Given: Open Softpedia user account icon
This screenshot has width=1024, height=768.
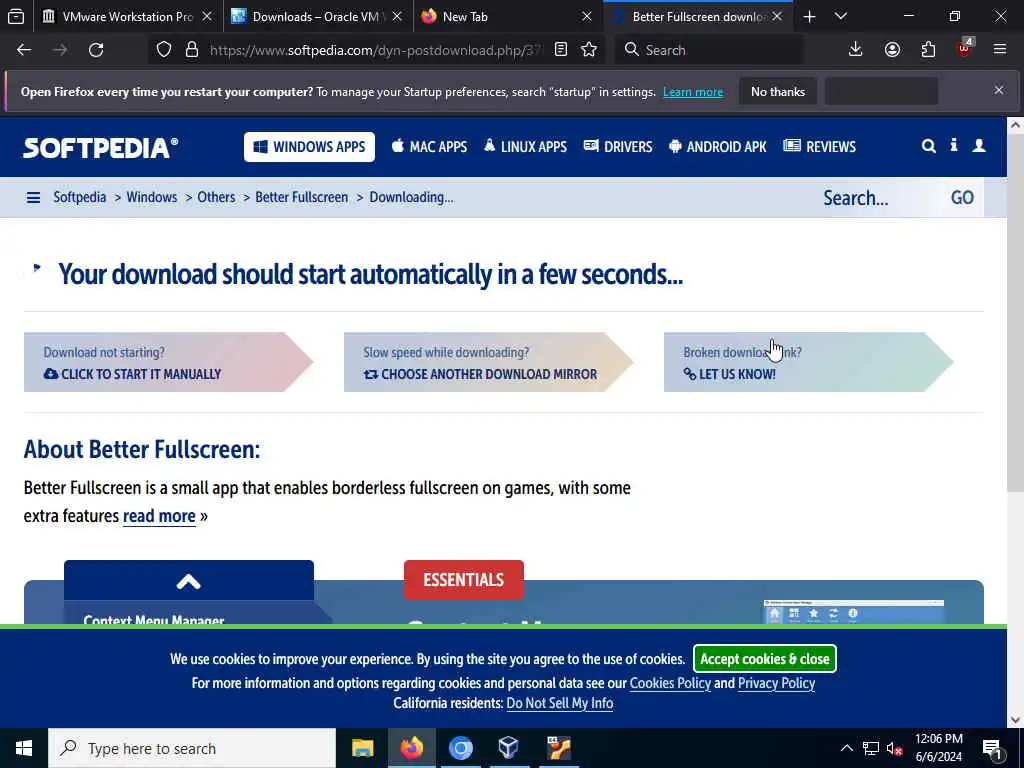Looking at the screenshot, I should 979,146.
